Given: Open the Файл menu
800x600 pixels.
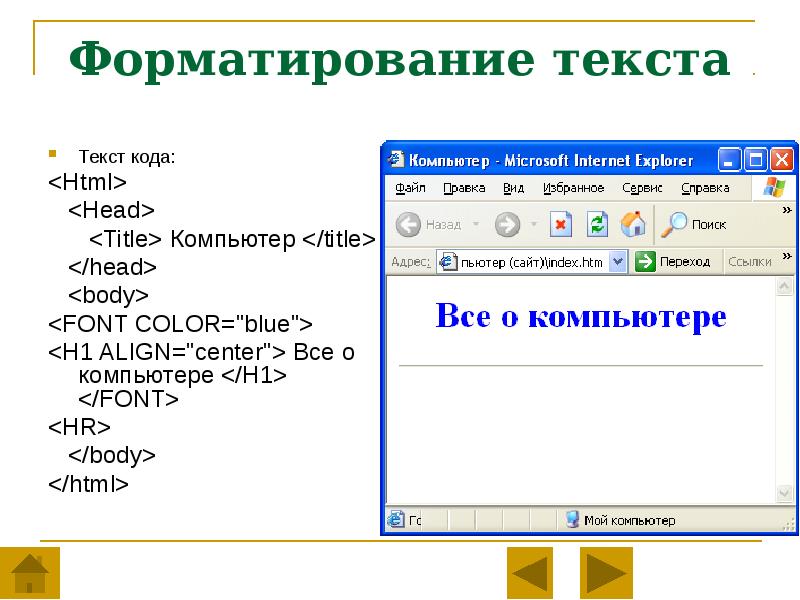Looking at the screenshot, I should (410, 188).
